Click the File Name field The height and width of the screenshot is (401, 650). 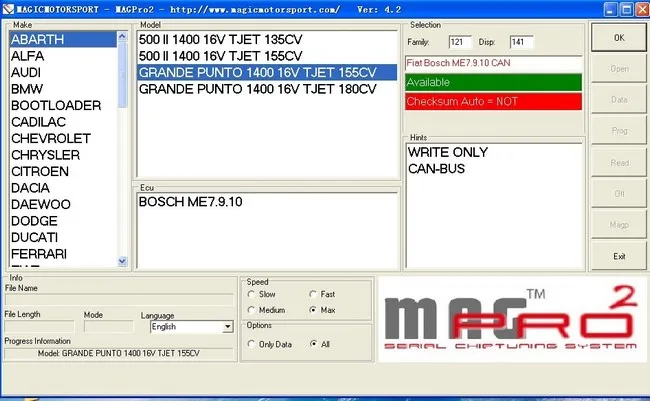click(119, 300)
